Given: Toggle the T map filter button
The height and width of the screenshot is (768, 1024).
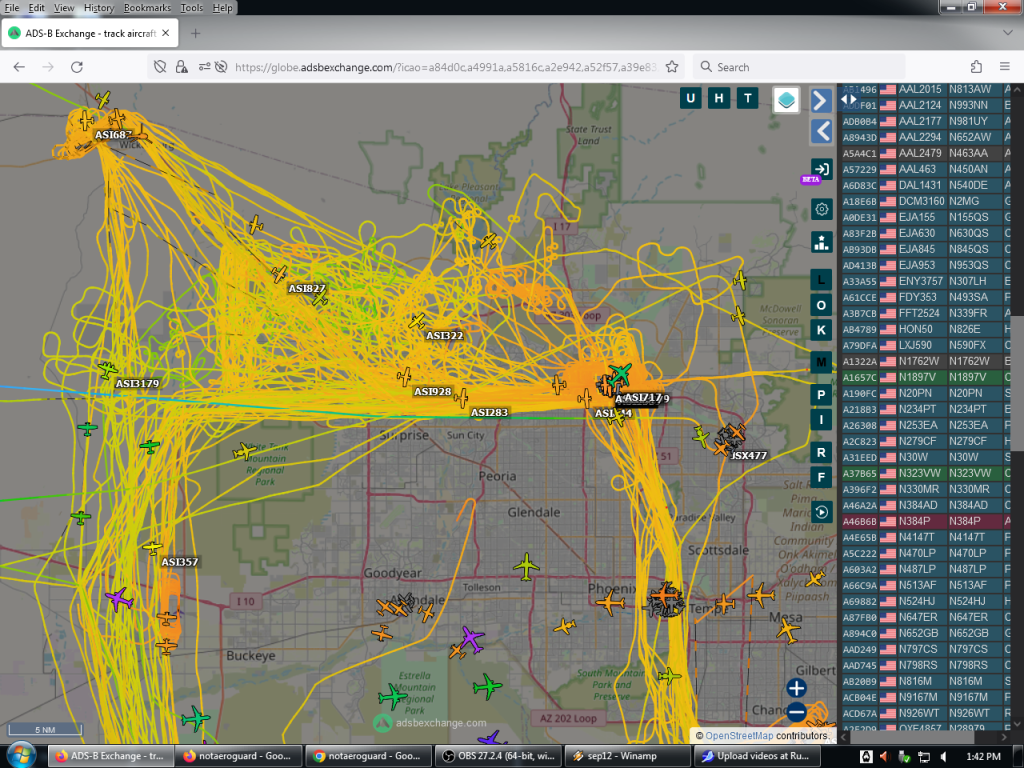Looking at the screenshot, I should click(748, 98).
